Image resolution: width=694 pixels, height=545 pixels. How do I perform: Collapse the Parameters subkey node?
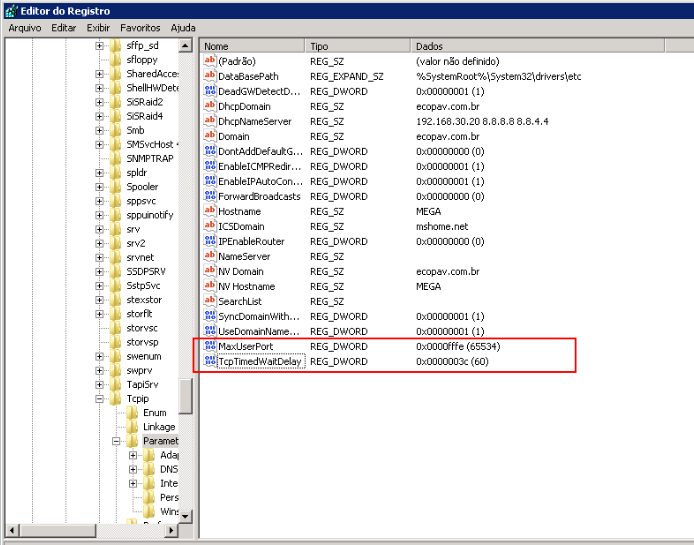(x=116, y=441)
